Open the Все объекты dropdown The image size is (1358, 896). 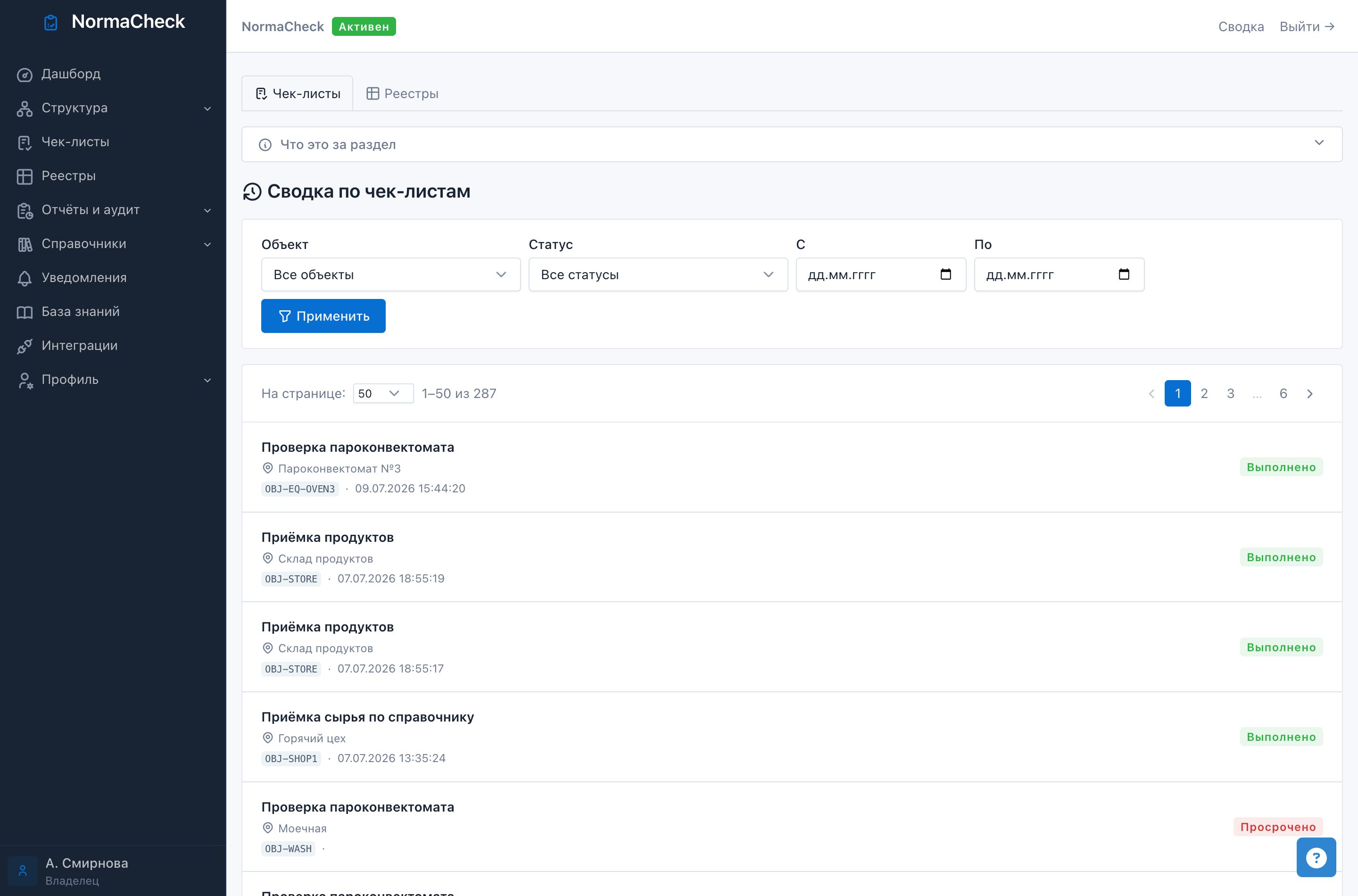point(391,274)
